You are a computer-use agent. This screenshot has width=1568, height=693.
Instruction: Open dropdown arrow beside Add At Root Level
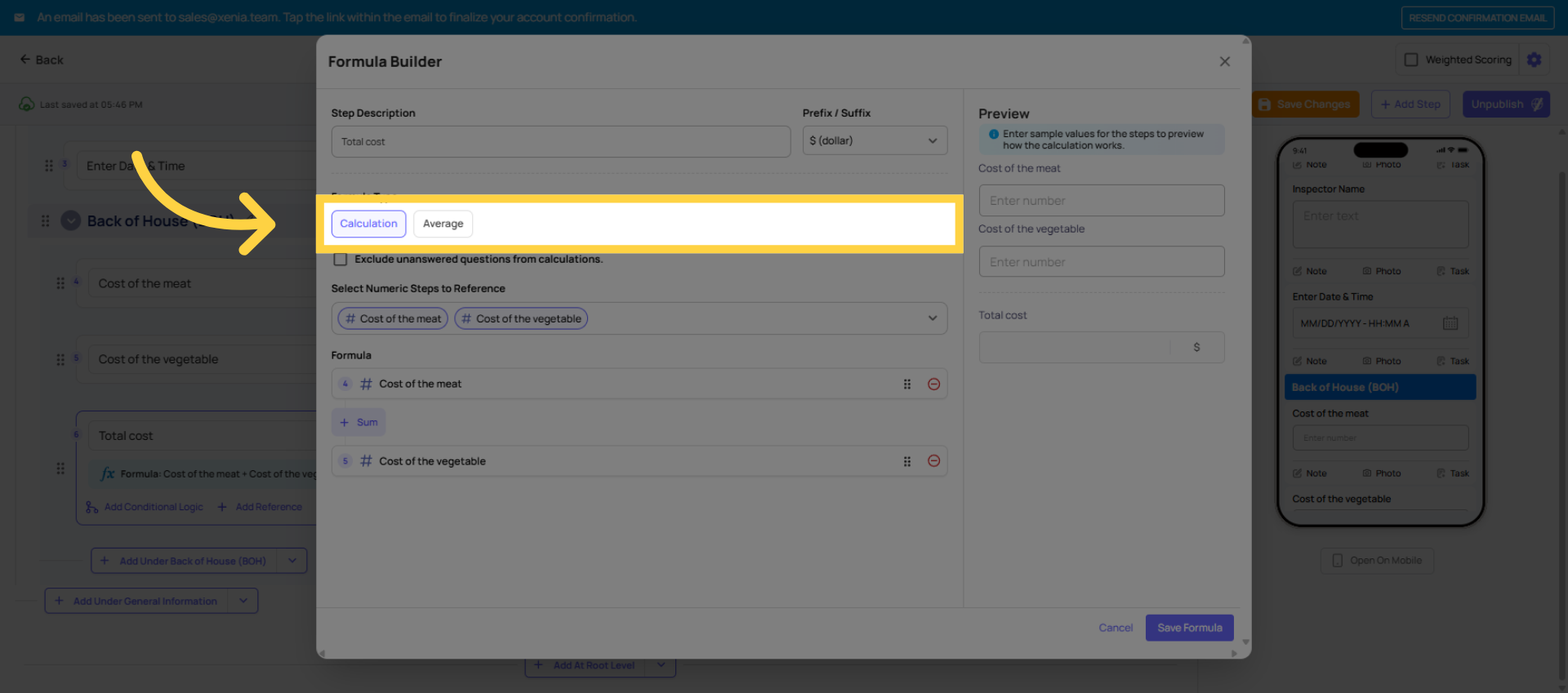click(x=661, y=665)
